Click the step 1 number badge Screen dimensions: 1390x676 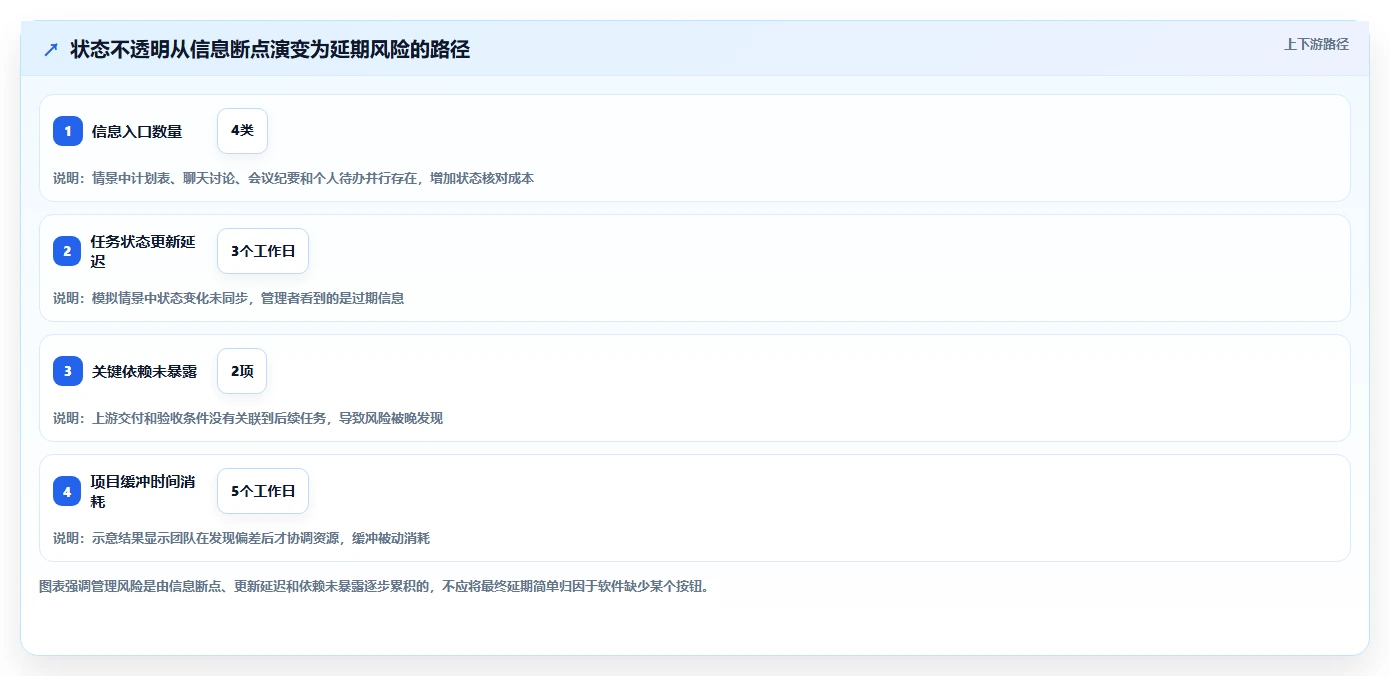coord(68,131)
